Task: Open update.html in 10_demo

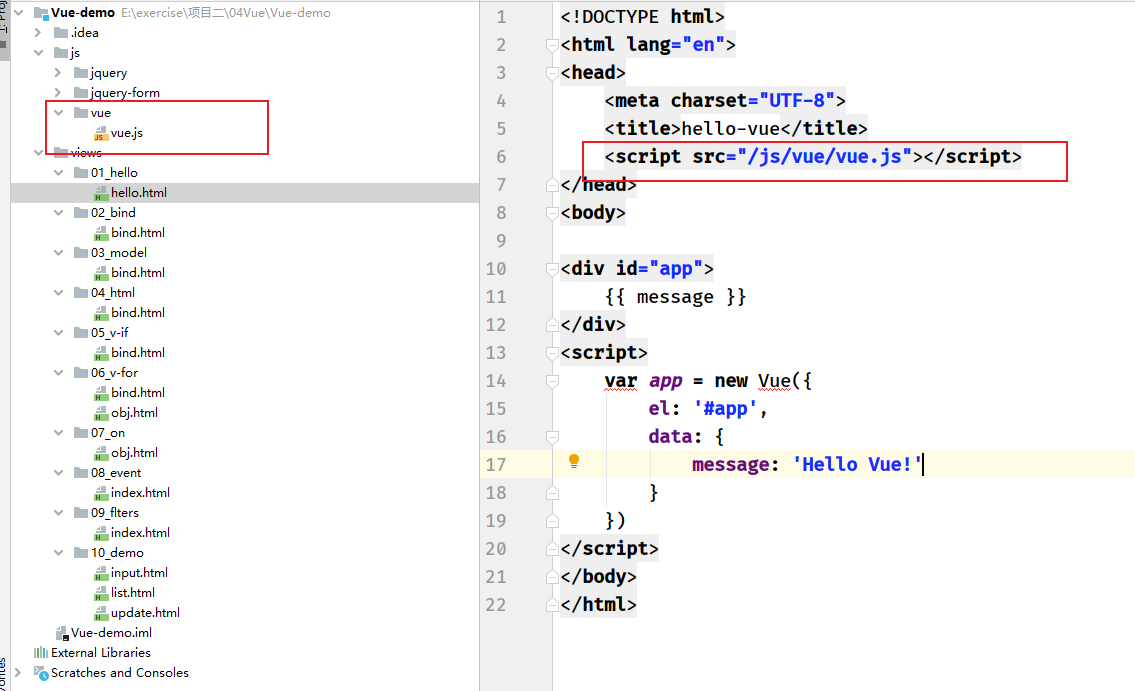Action: [145, 612]
